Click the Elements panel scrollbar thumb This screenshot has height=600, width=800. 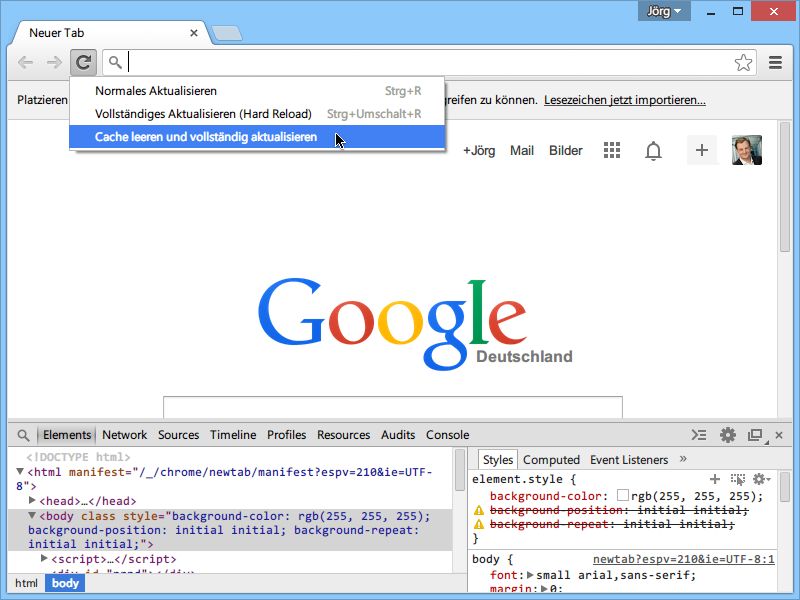tap(460, 470)
